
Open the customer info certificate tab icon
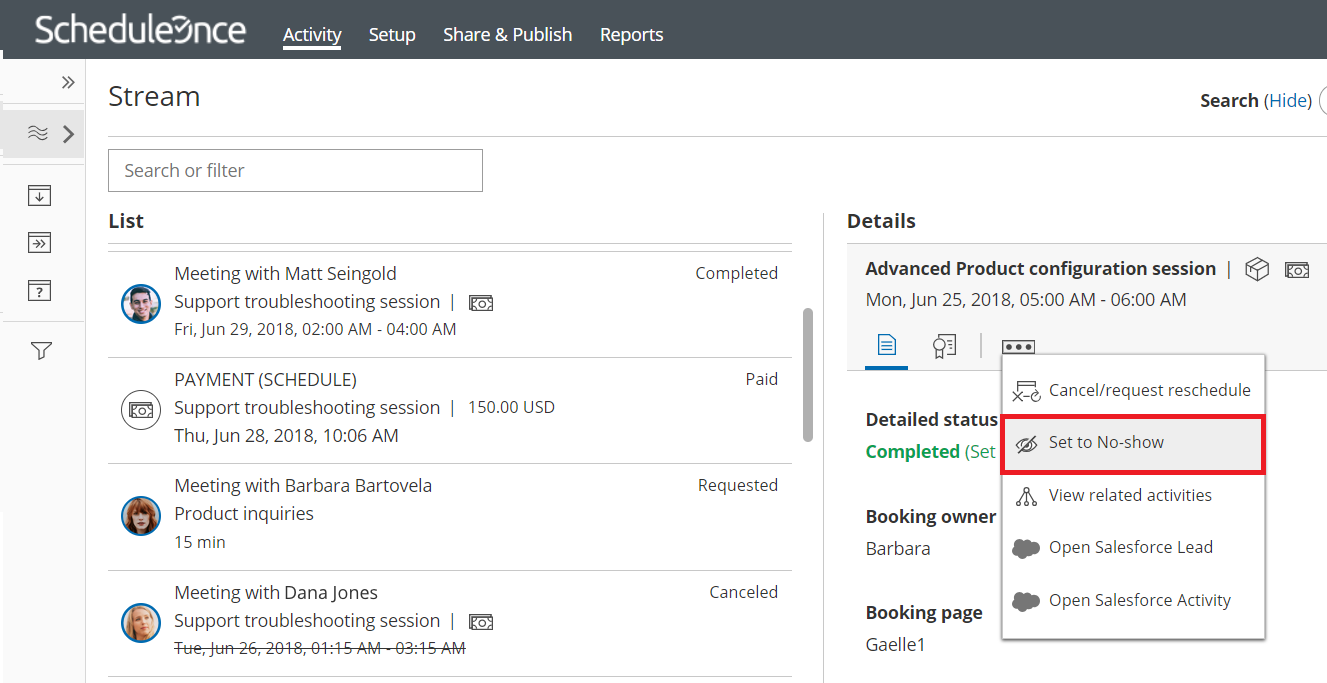click(x=944, y=346)
